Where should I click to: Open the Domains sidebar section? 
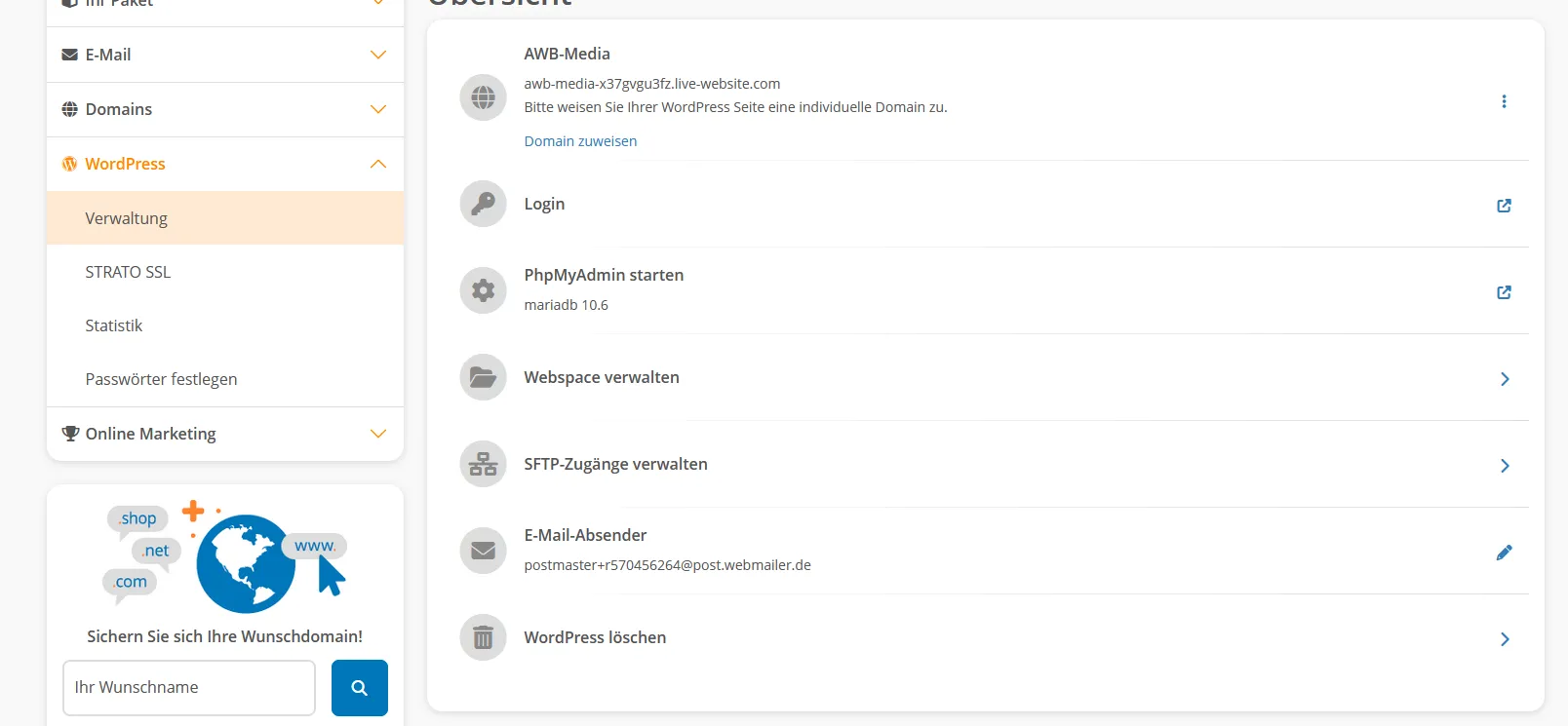coord(225,109)
